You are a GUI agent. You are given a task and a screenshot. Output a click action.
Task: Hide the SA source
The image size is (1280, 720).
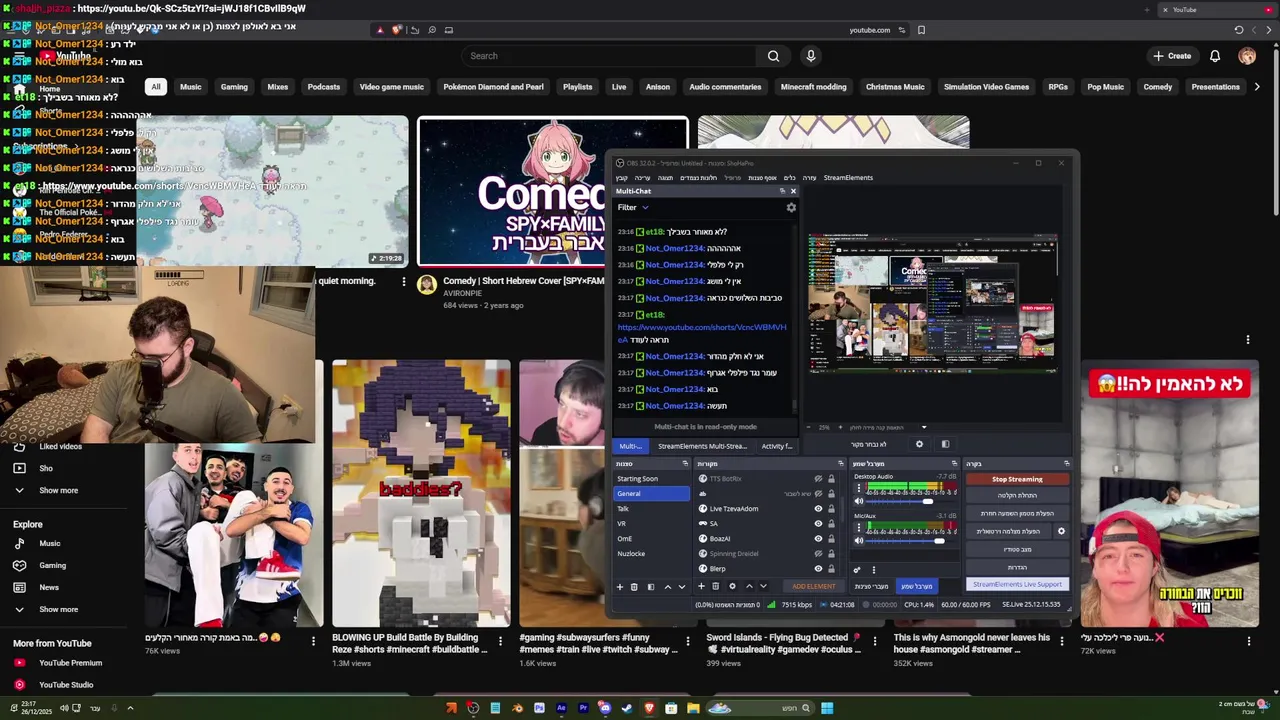(818, 524)
